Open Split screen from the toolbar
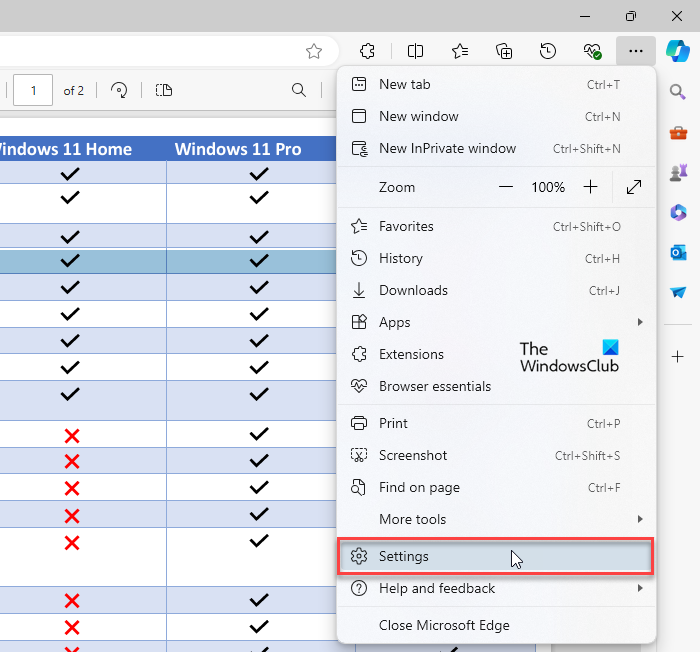The width and height of the screenshot is (700, 652). [415, 51]
